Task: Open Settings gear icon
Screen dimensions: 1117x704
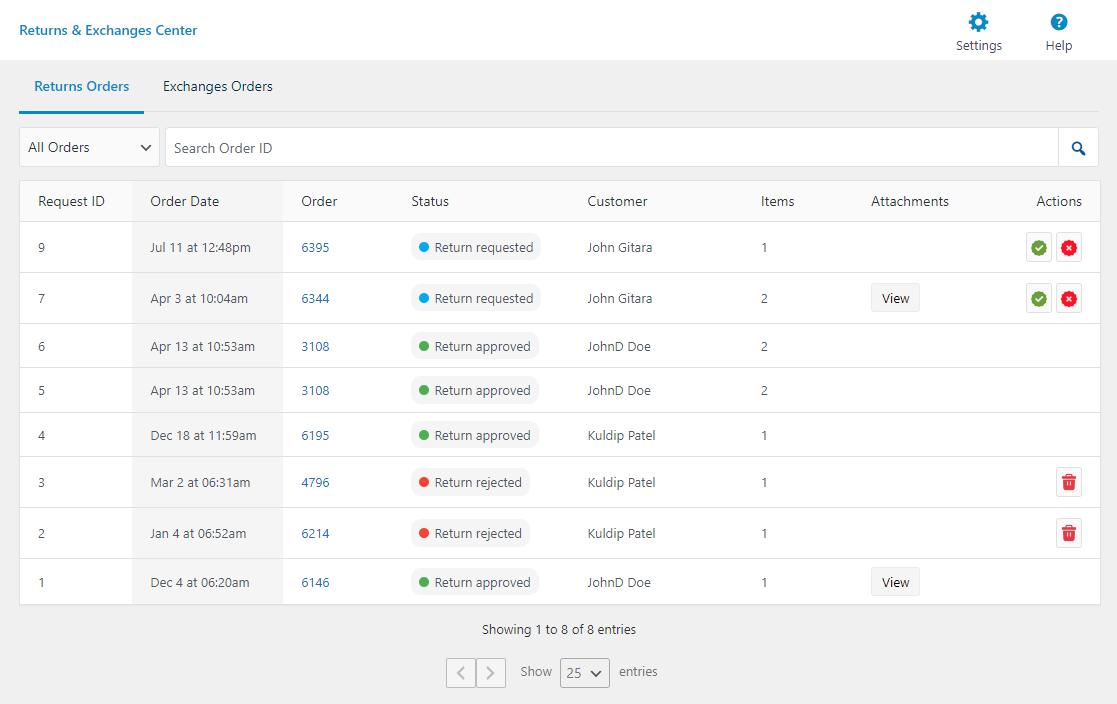Action: coord(978,23)
